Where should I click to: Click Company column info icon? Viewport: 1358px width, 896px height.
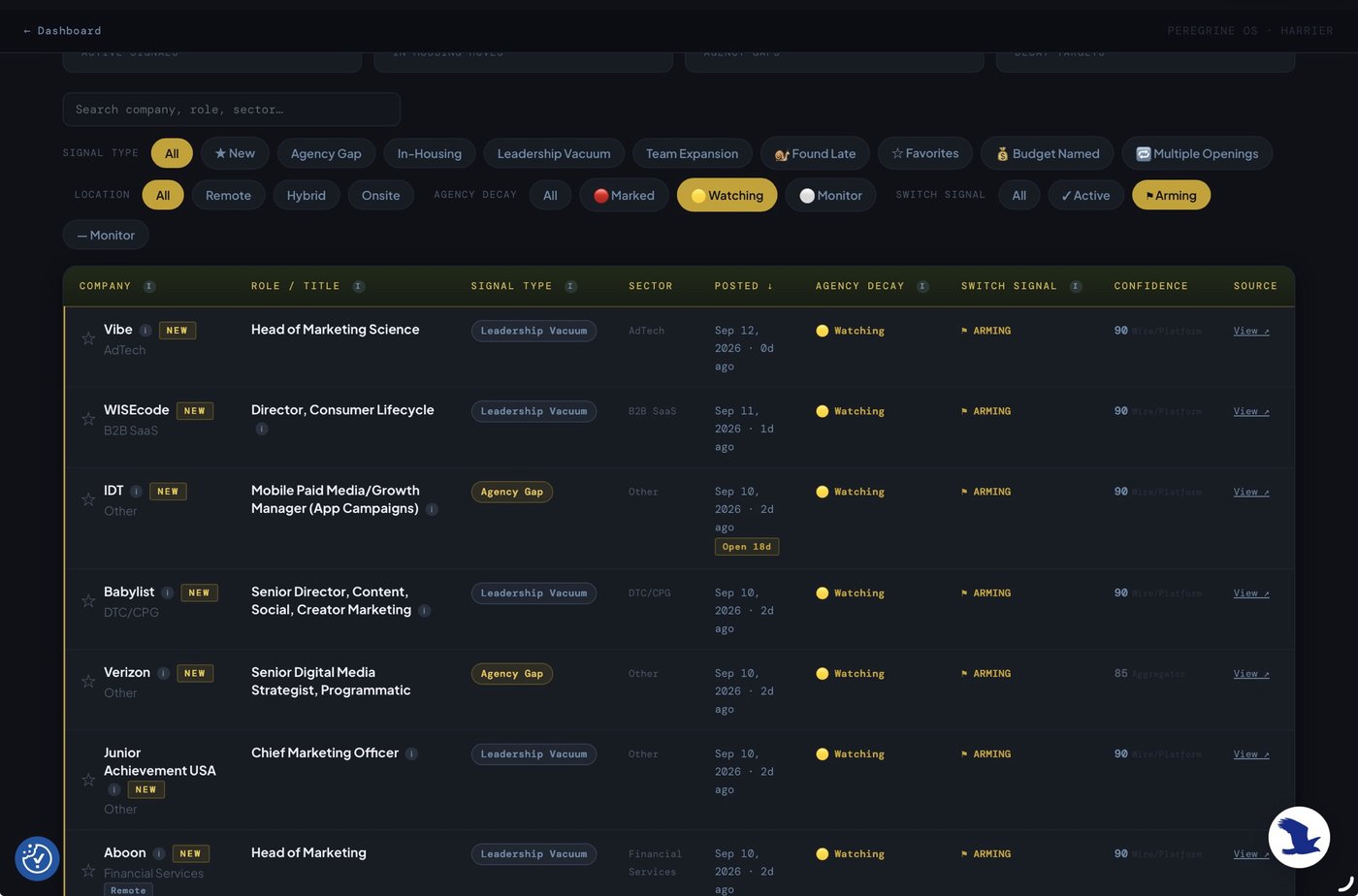point(149,286)
